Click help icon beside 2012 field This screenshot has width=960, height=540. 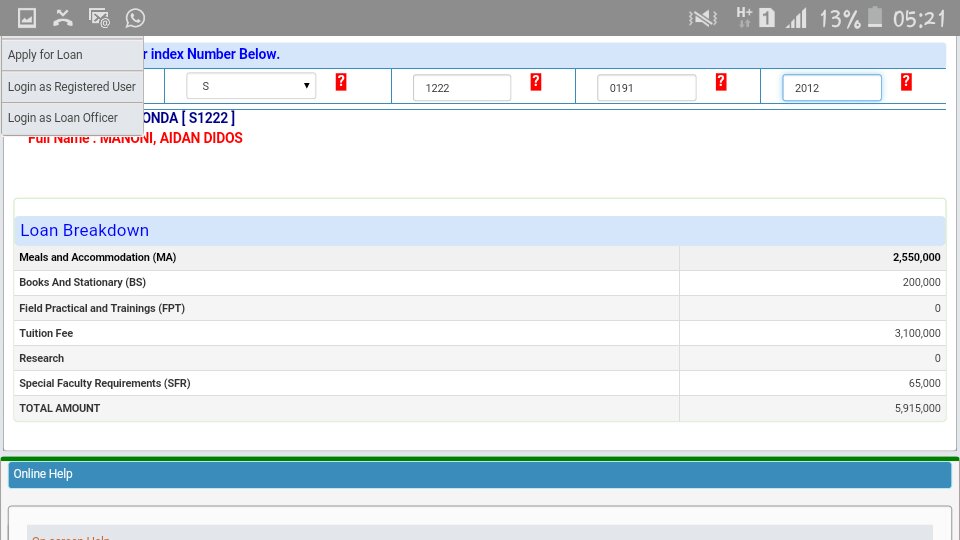(x=906, y=82)
